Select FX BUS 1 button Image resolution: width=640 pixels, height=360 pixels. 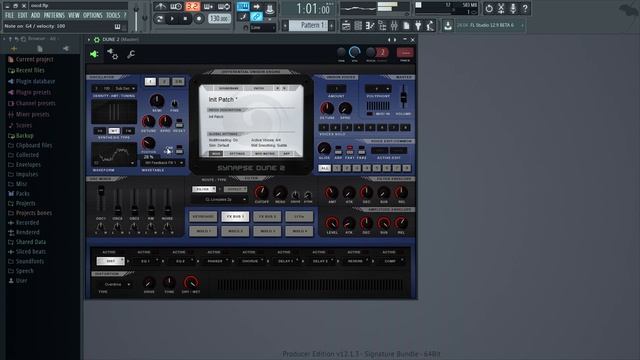point(235,216)
